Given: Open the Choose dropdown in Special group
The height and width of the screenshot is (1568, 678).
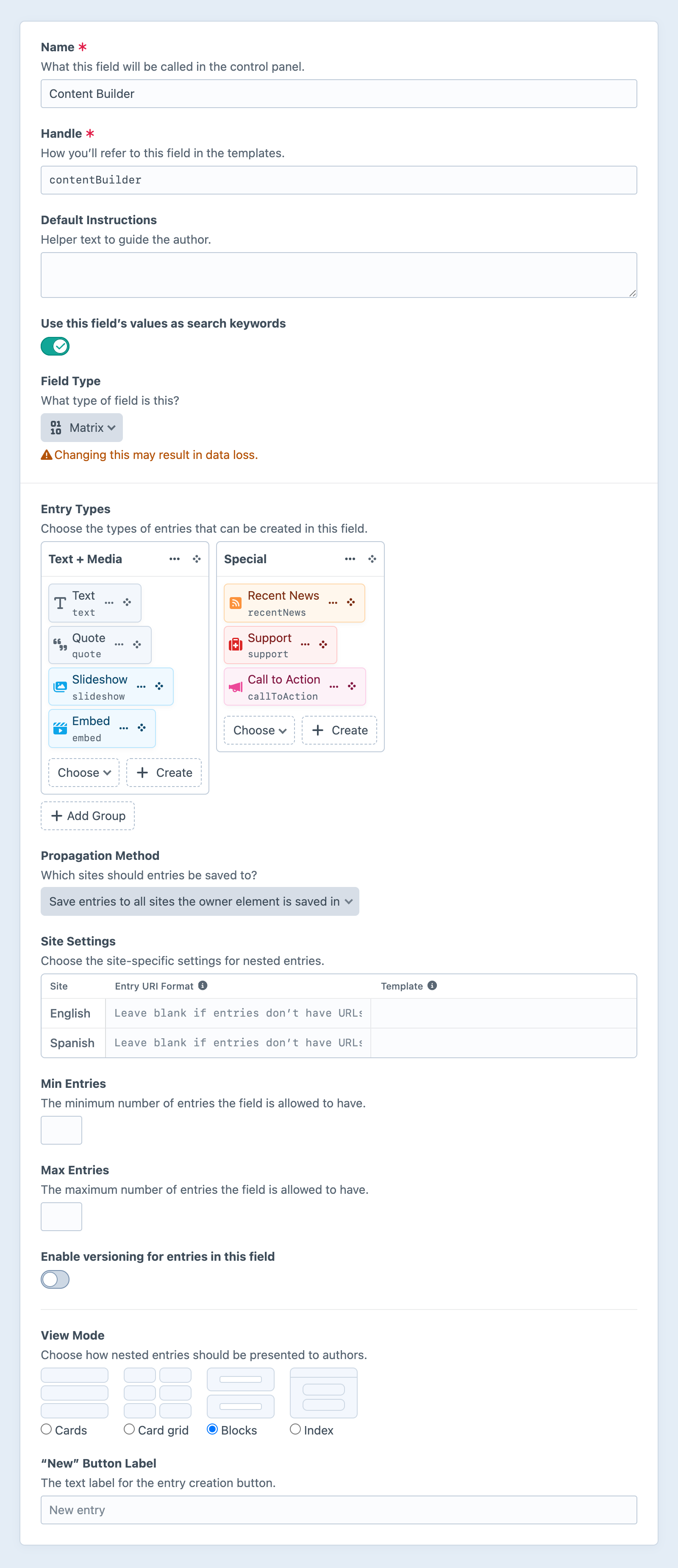Looking at the screenshot, I should click(259, 731).
